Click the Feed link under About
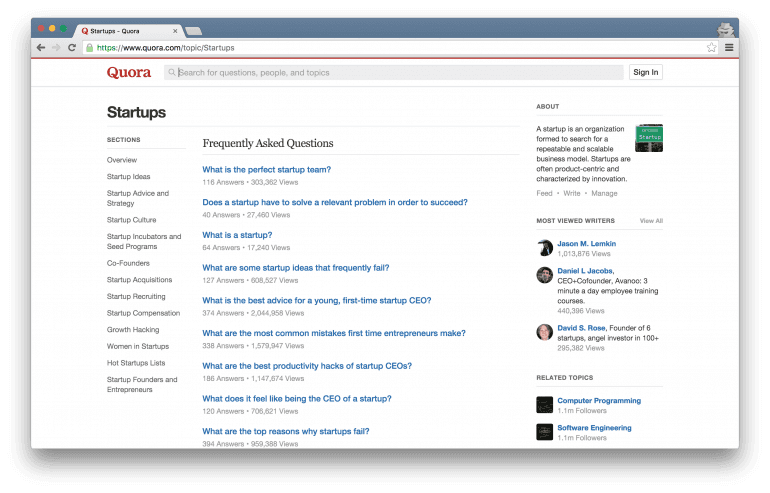Viewport: 770px width, 493px height. click(x=544, y=193)
